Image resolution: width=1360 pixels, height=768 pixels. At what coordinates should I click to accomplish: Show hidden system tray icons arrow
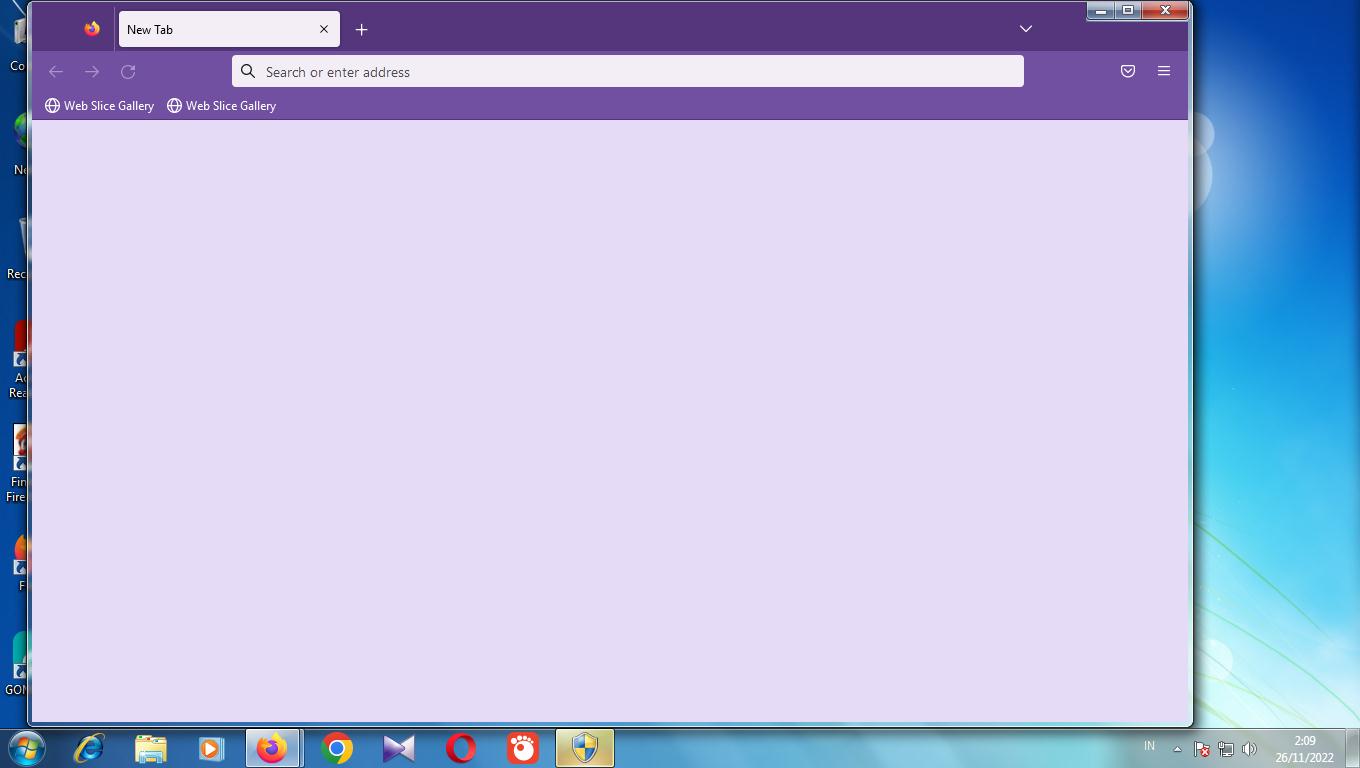(x=1177, y=749)
